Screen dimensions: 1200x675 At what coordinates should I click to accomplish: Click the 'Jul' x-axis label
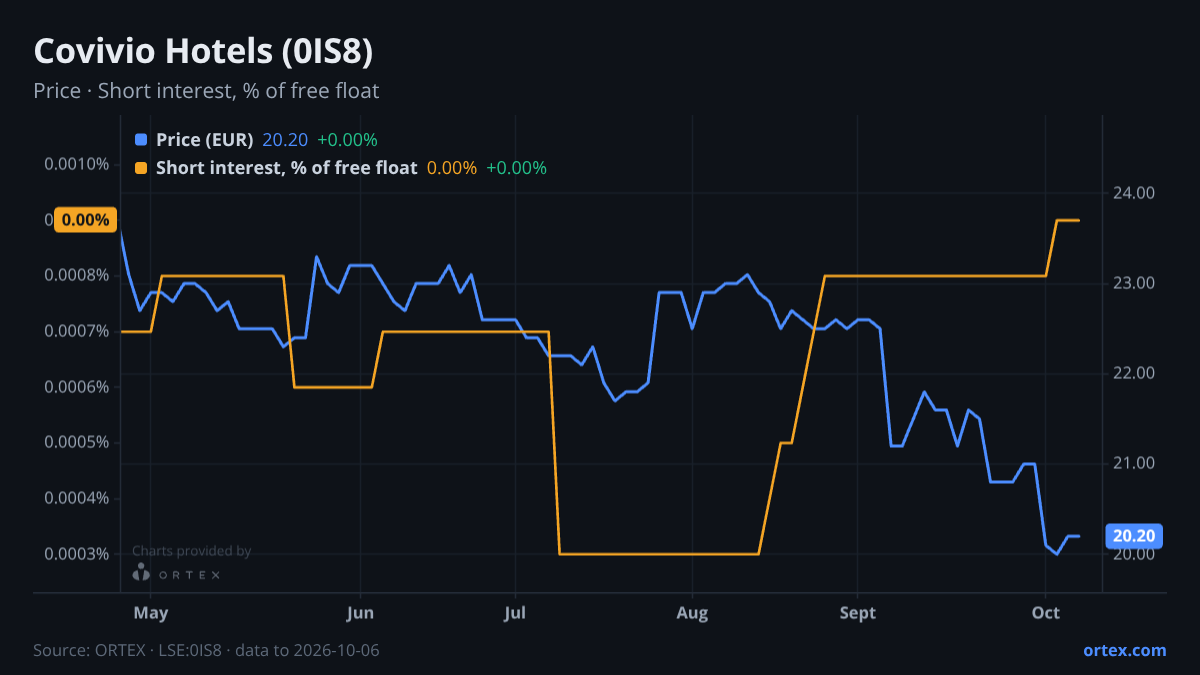click(x=515, y=613)
